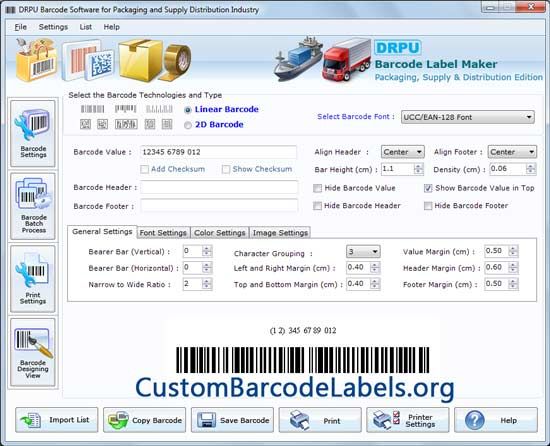Image resolution: width=550 pixels, height=446 pixels.
Task: Click the Save Barcode floppy disk button
Action: (232, 420)
